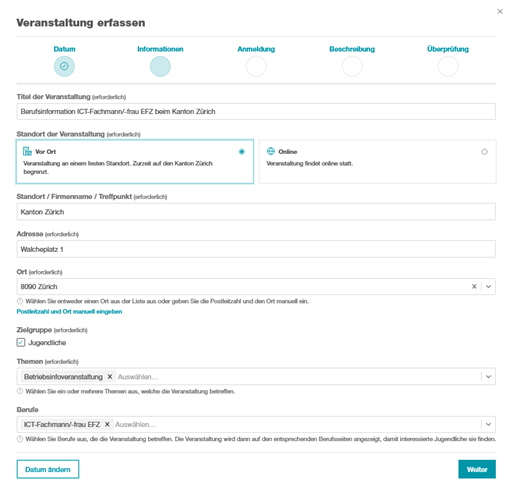510x492 pixels.
Task: Click the Weiter button
Action: pyautogui.click(x=477, y=469)
